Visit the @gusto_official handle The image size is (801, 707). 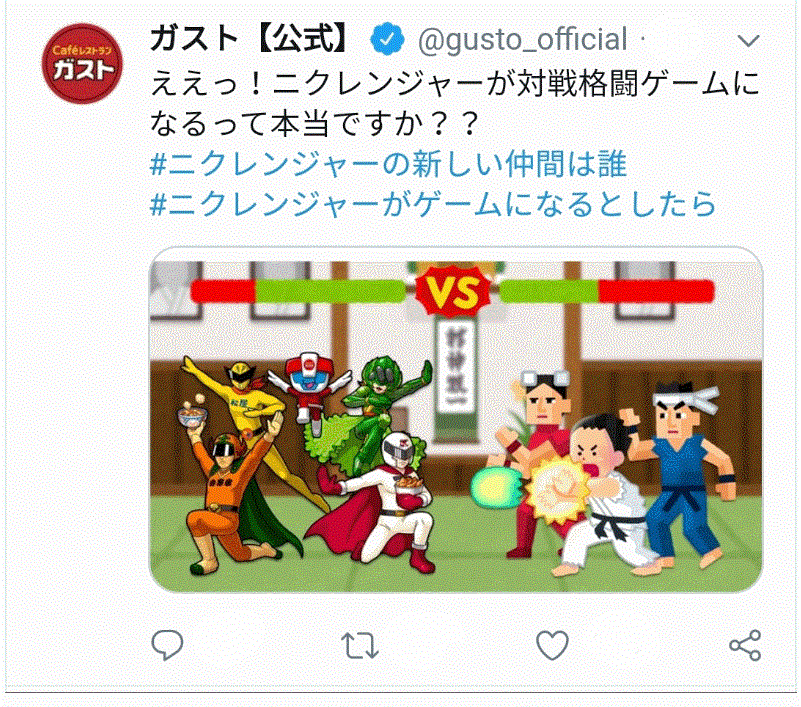pyautogui.click(x=522, y=40)
